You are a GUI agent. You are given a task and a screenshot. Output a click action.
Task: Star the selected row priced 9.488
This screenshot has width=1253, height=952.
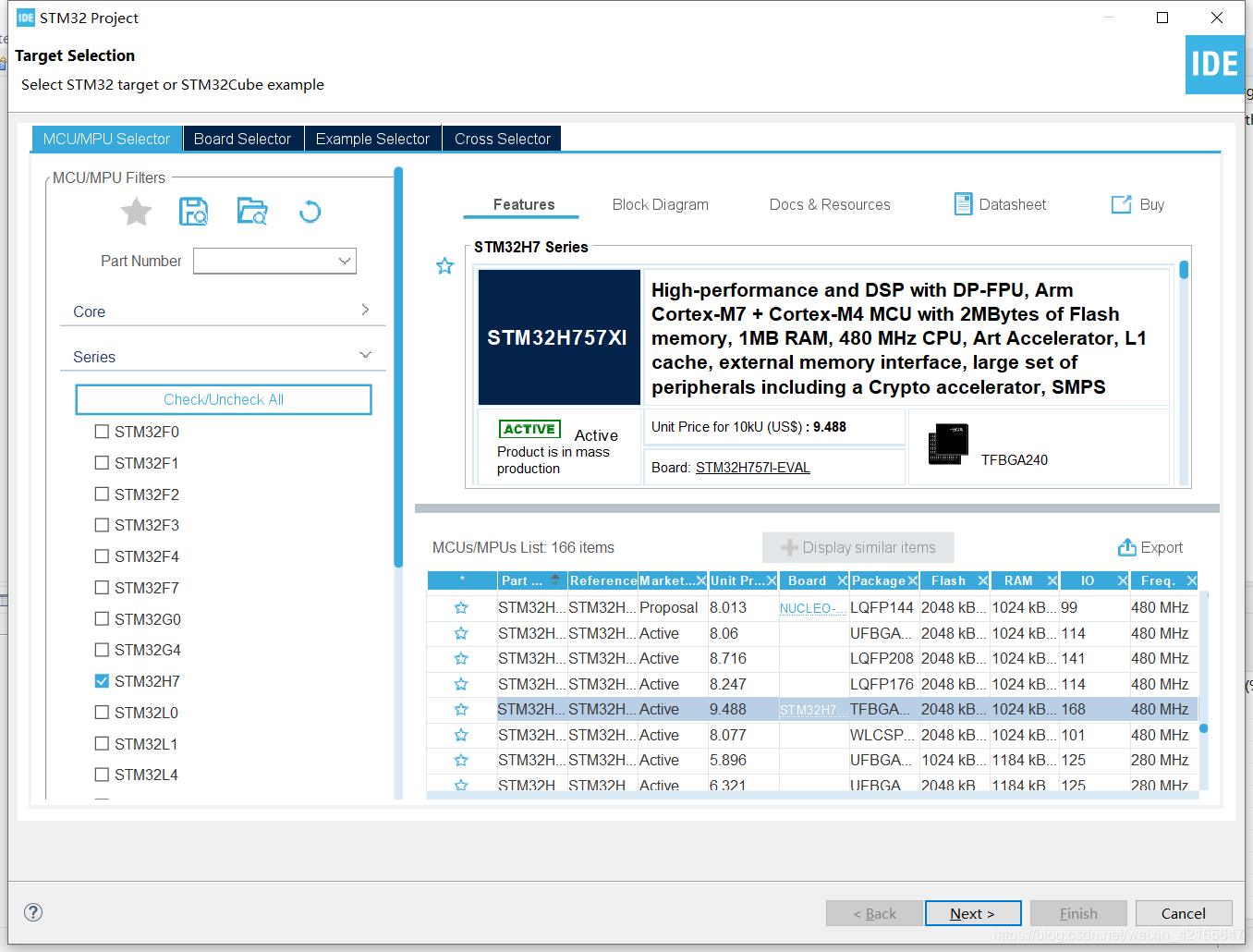point(461,709)
